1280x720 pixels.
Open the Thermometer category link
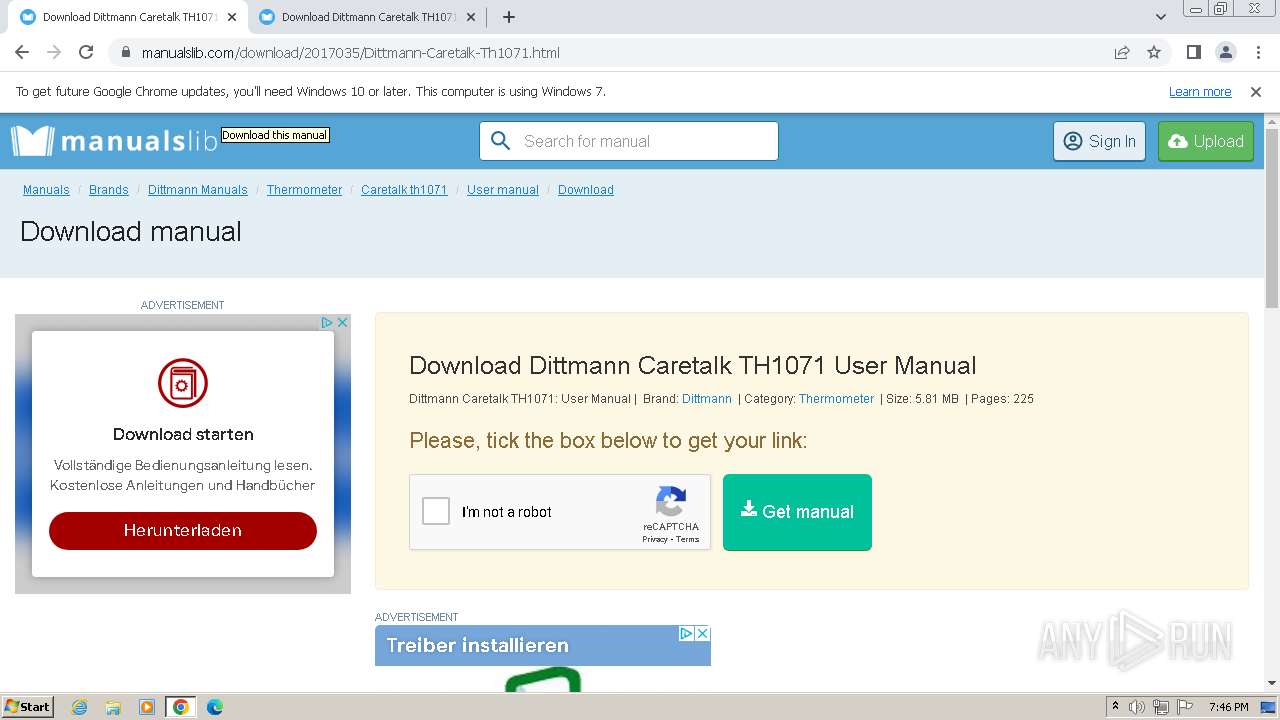[836, 399]
